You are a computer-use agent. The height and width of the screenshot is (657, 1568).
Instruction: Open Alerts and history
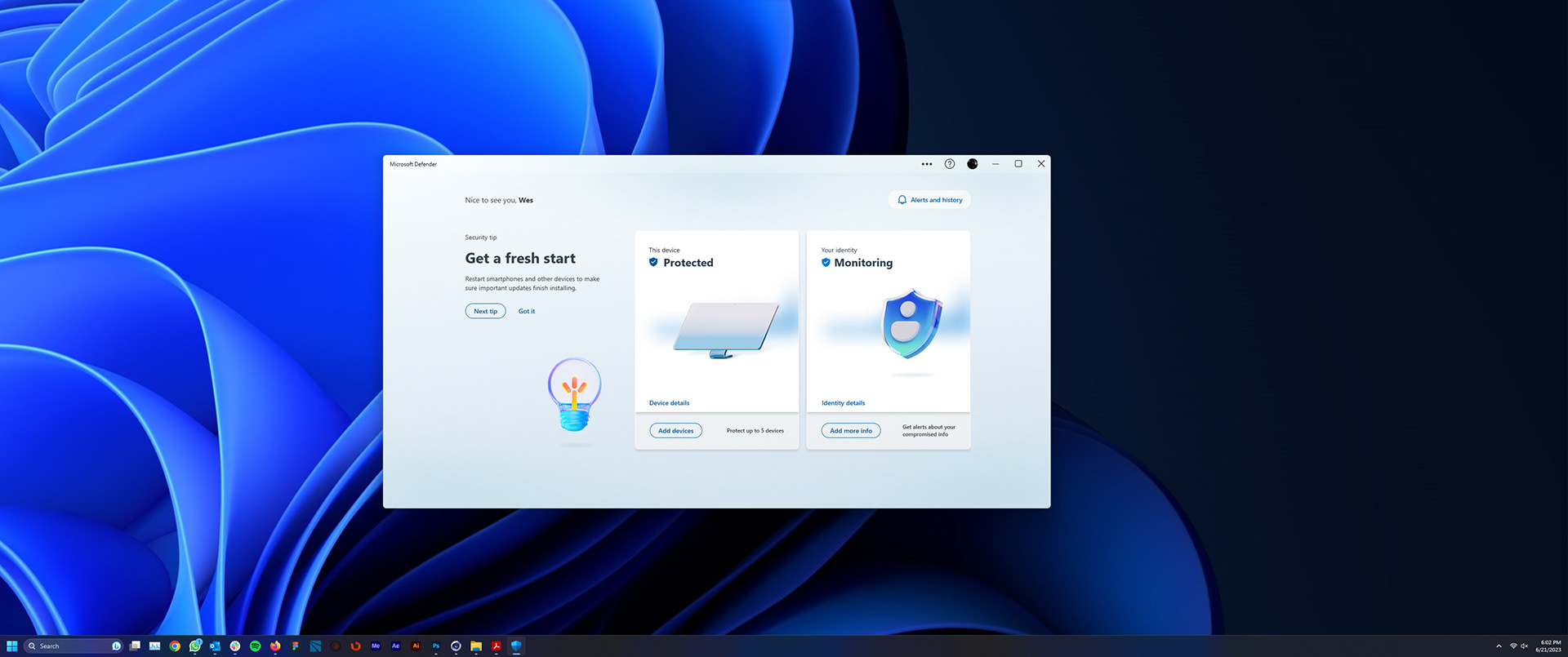[929, 200]
